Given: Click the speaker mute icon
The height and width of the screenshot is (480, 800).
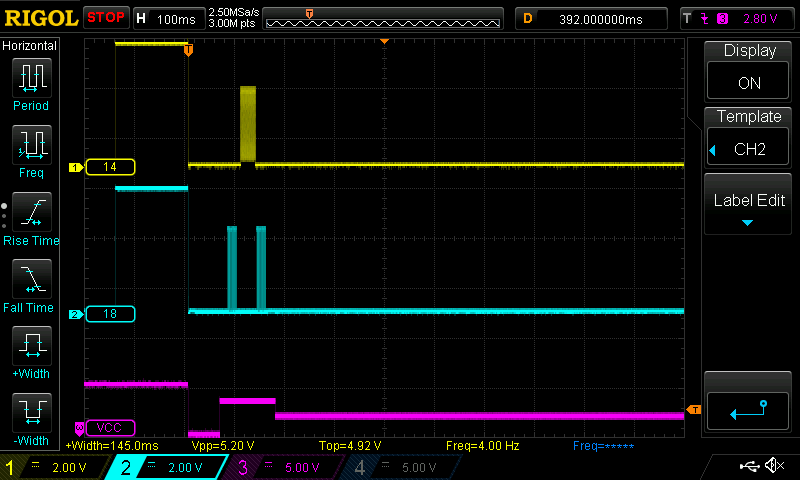Looking at the screenshot, I should click(x=773, y=466).
